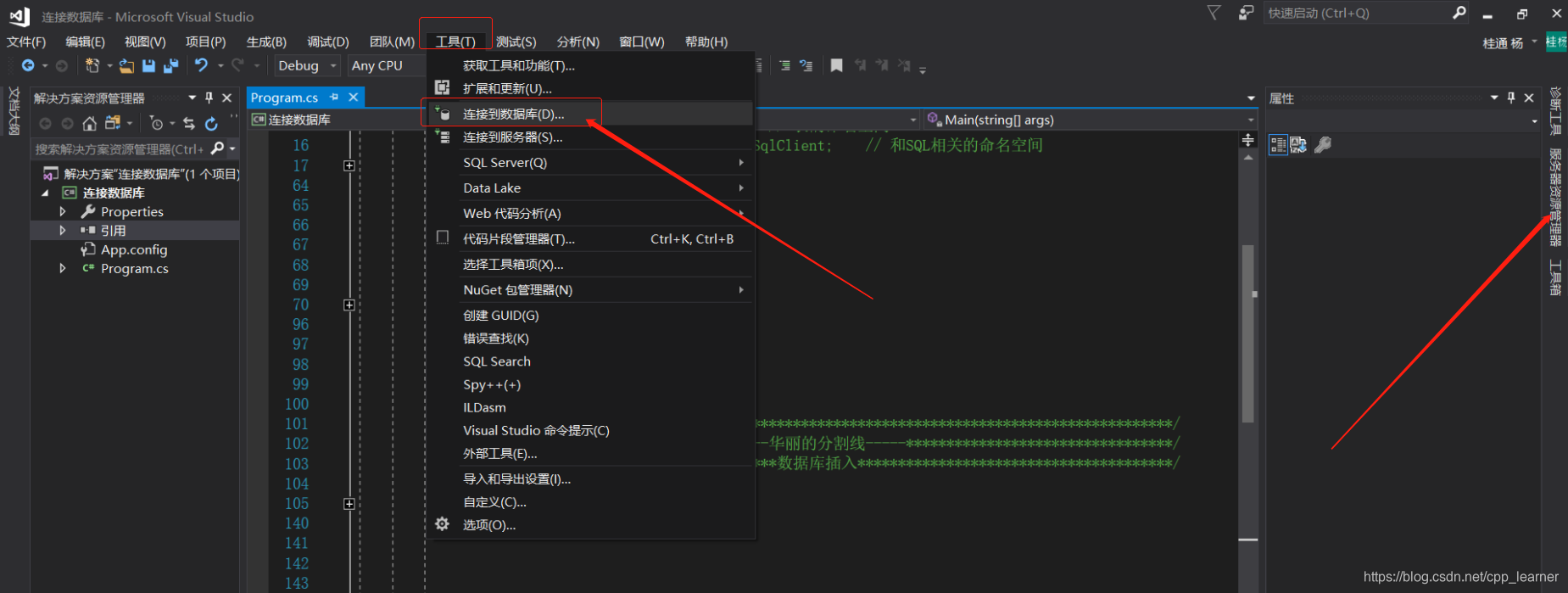This screenshot has width=1568, height=593.
Task: Click the search magnifier in Solution Explorer
Action: (x=217, y=148)
